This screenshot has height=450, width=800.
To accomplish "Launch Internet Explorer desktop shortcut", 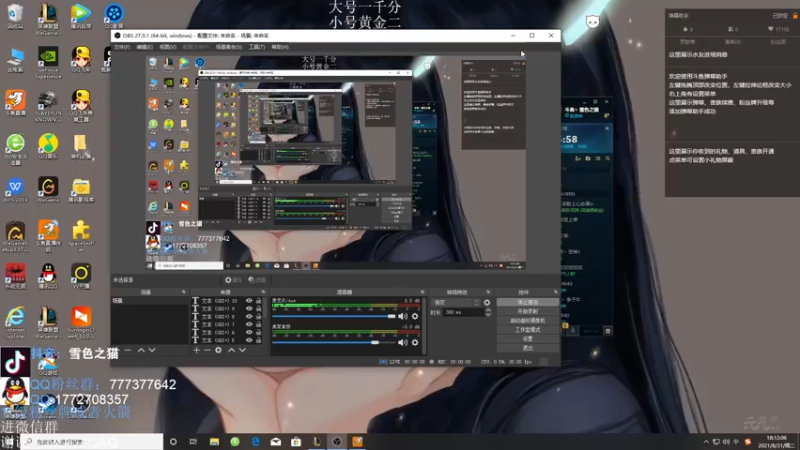I will pos(15,322).
